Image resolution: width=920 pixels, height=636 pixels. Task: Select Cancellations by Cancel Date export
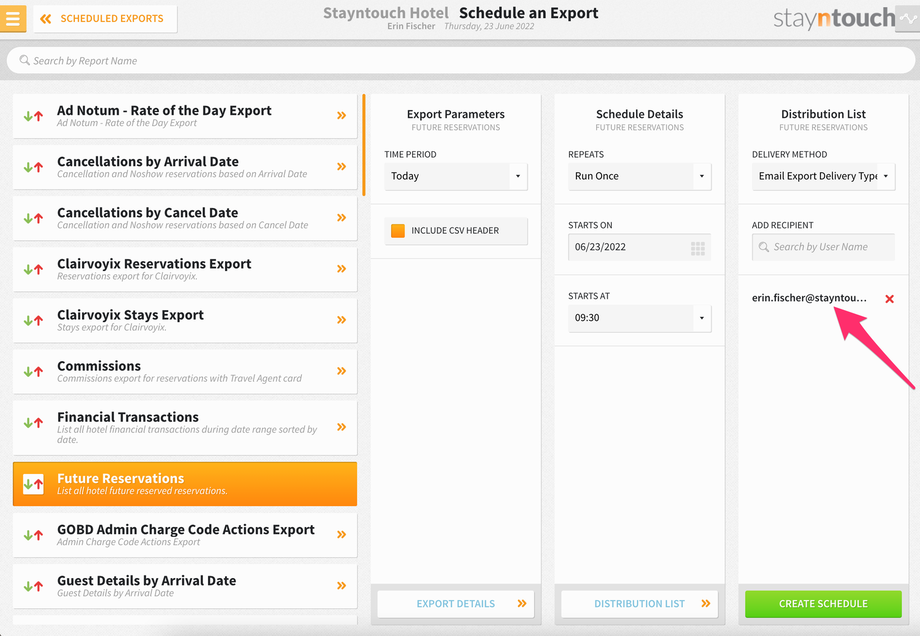click(x=185, y=218)
